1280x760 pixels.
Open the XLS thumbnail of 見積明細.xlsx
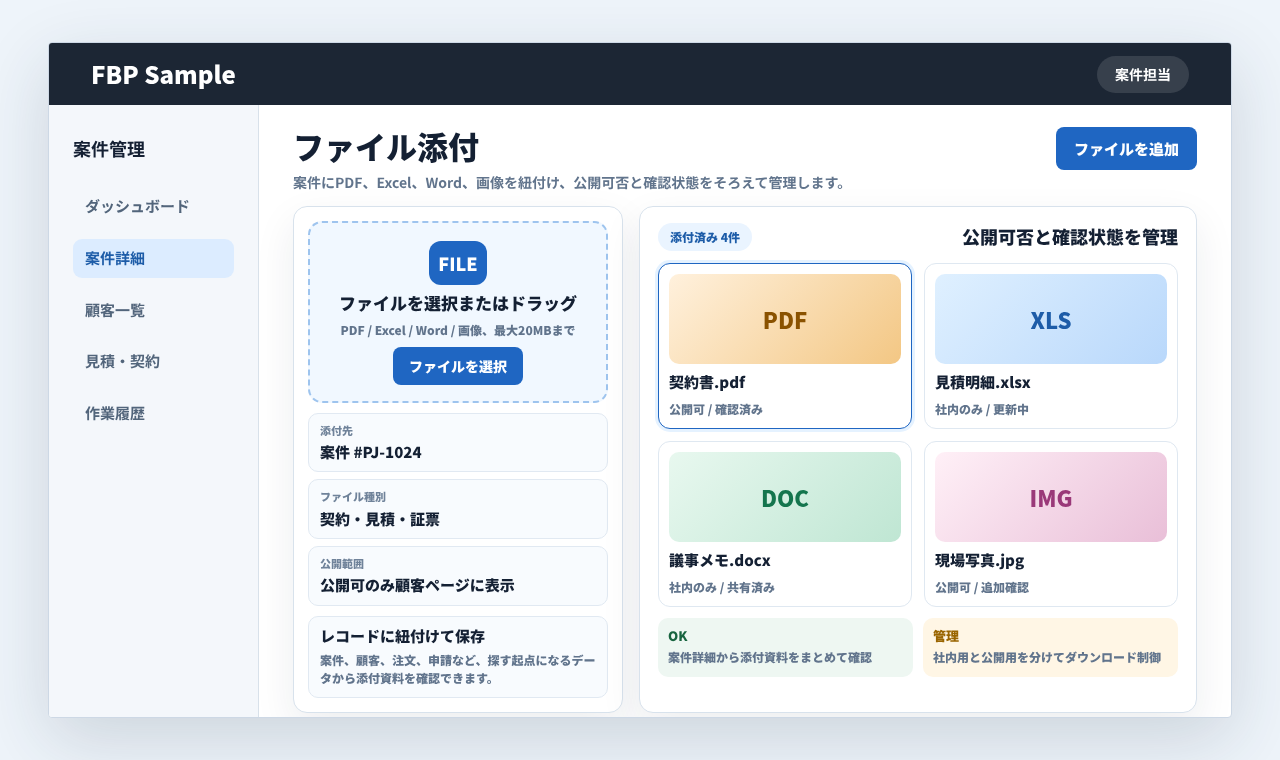coord(1051,319)
